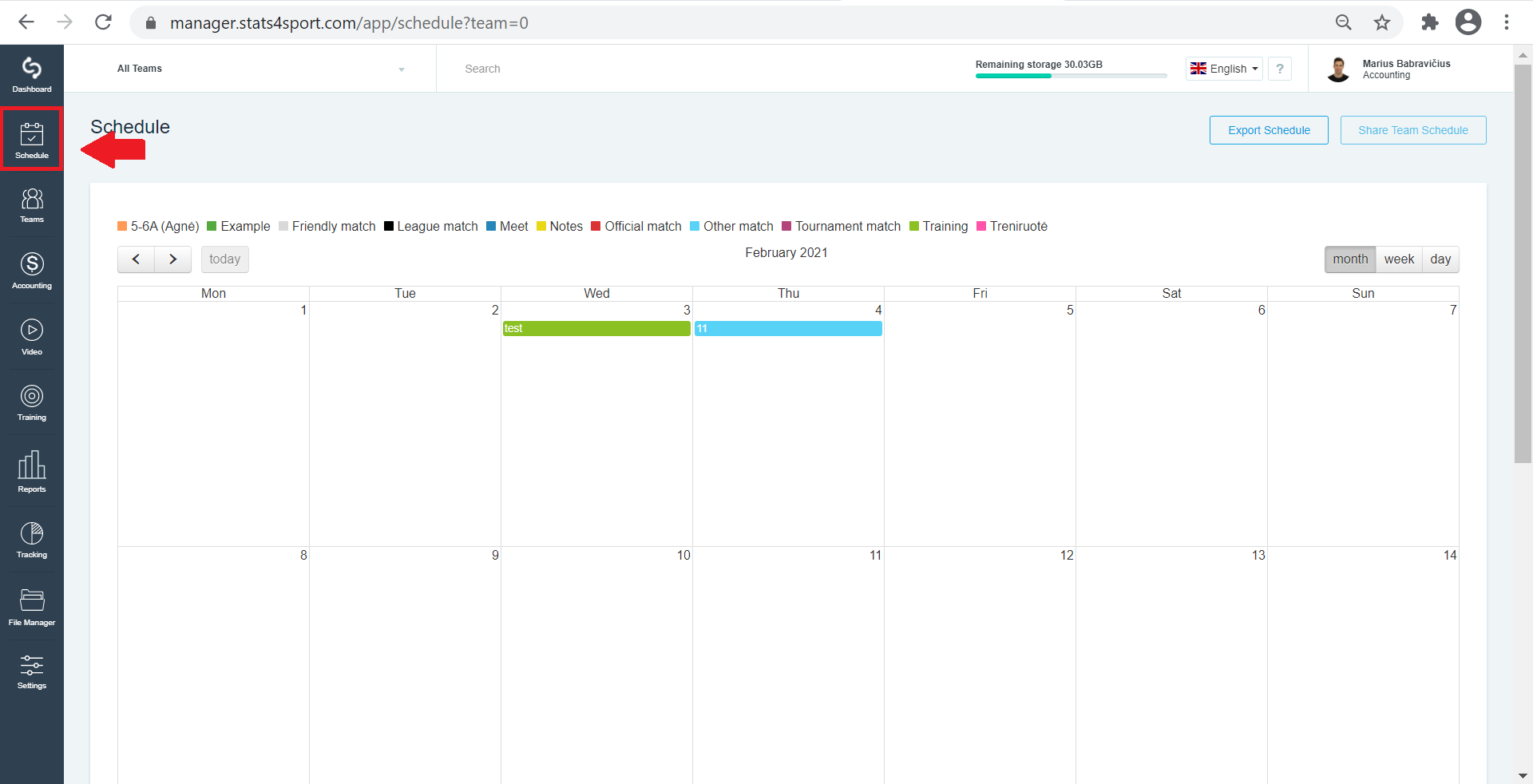Click the browser address bar URL

coord(349,22)
